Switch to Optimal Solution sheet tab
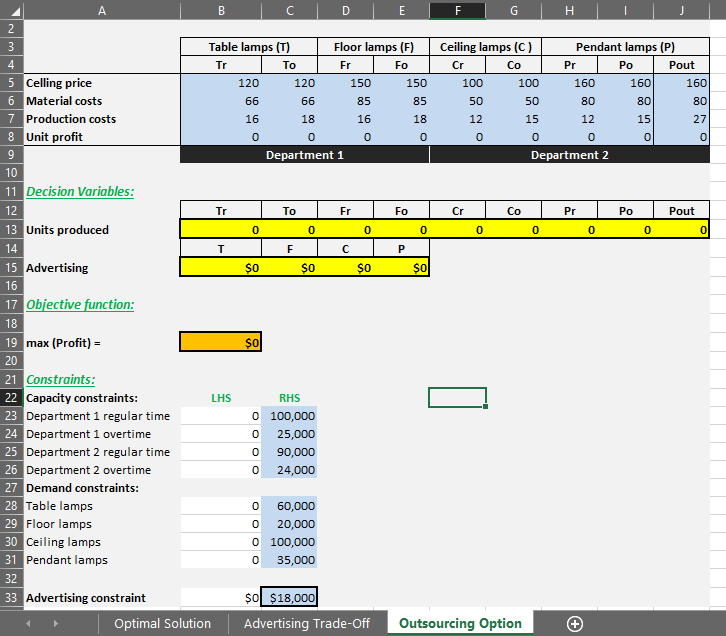The height and width of the screenshot is (636, 726). point(163,624)
